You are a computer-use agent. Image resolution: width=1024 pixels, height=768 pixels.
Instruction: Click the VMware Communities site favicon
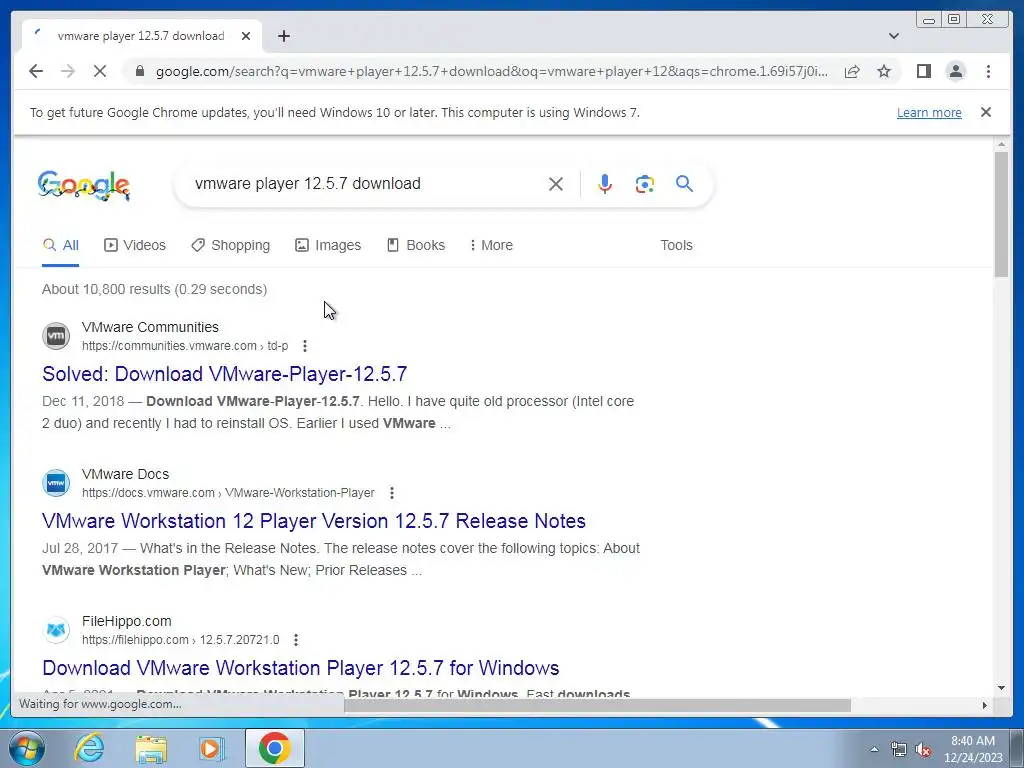56,336
